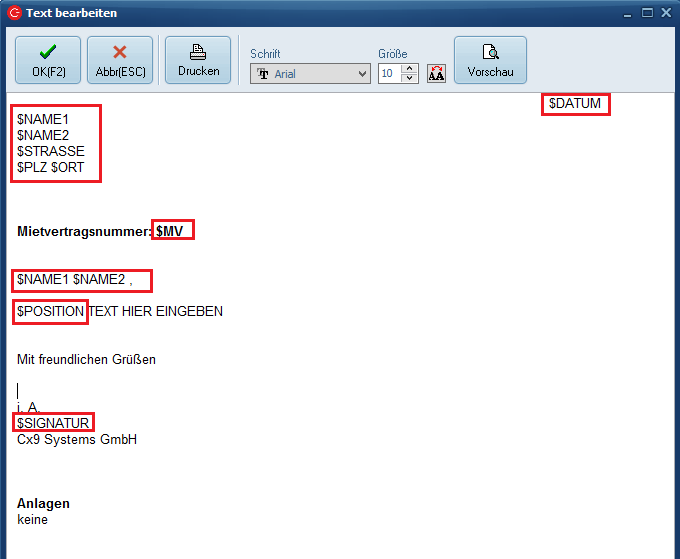
Task: Print the document with Drucken
Action: [198, 60]
